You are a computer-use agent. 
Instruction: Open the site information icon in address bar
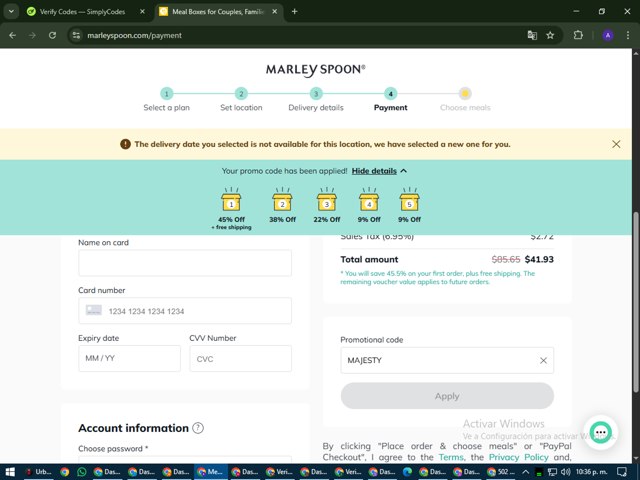76,36
